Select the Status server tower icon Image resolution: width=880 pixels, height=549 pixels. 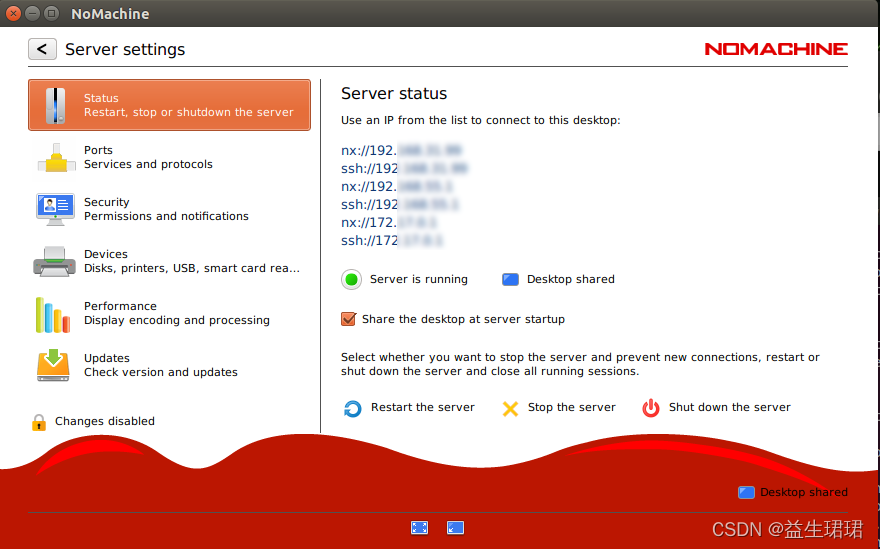55,105
